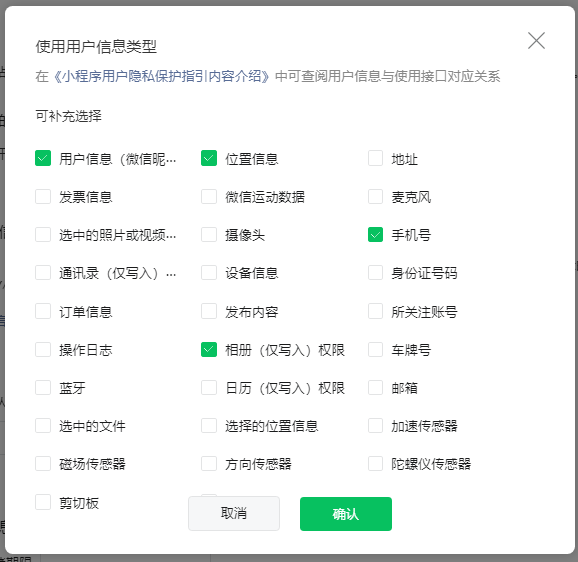Enable the 蓝牙 checkbox
This screenshot has width=578, height=562.
(43, 388)
